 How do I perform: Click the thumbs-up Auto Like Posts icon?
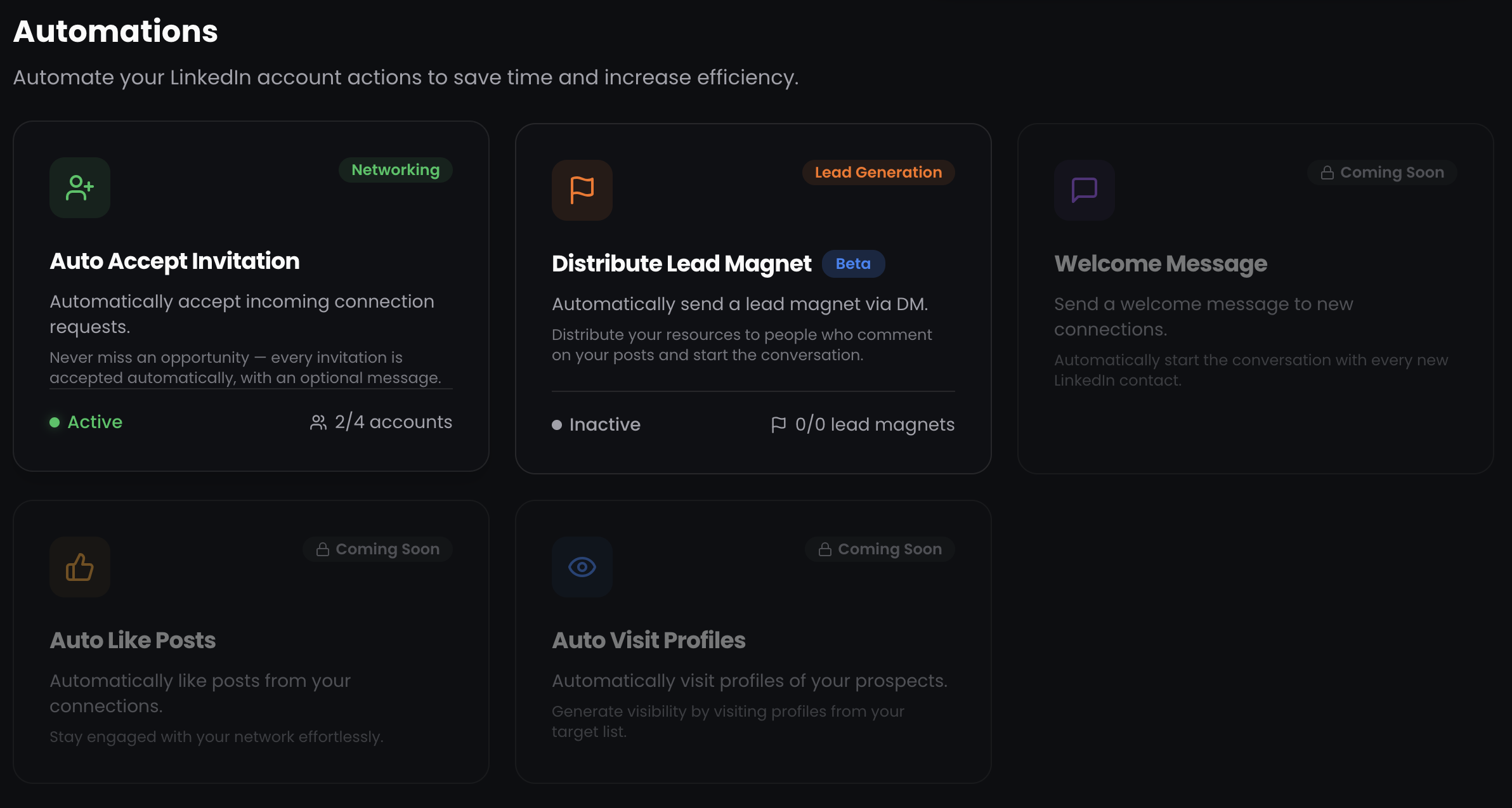[x=80, y=567]
